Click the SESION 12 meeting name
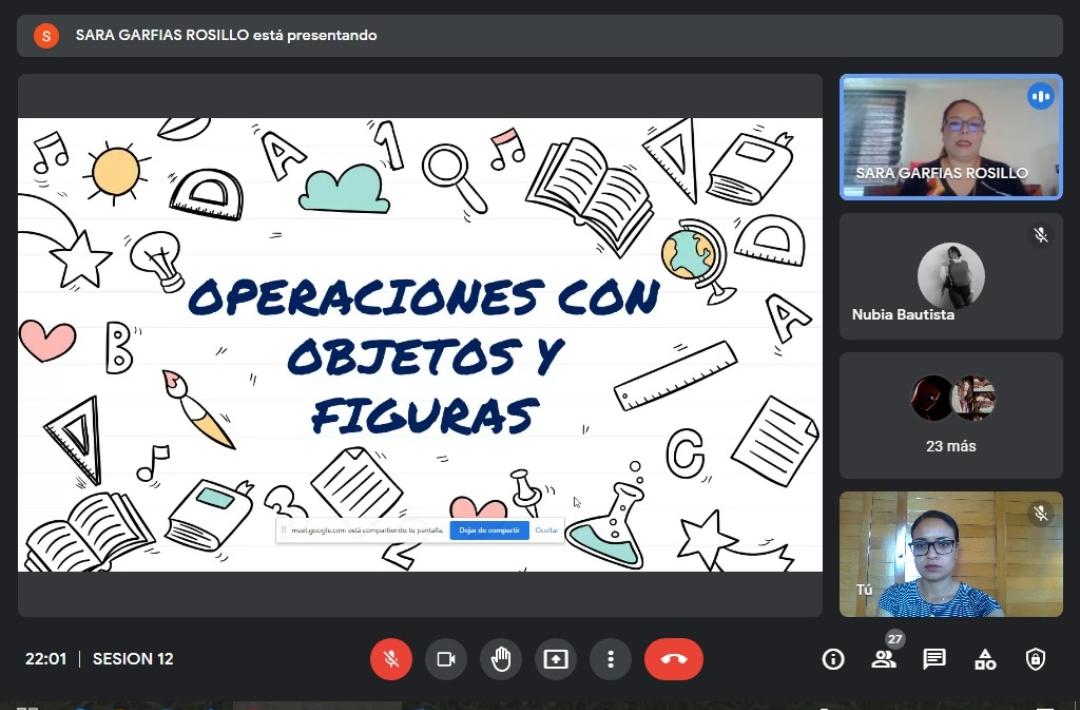 tap(133, 659)
